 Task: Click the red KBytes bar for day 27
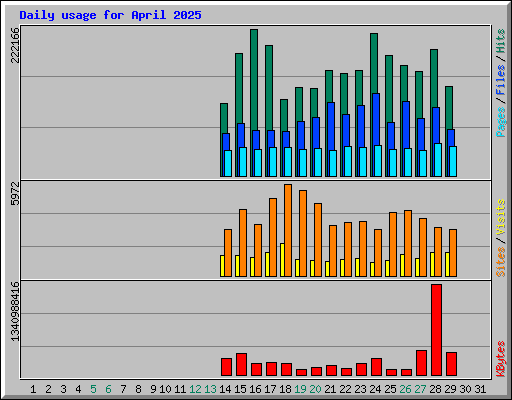point(421,363)
